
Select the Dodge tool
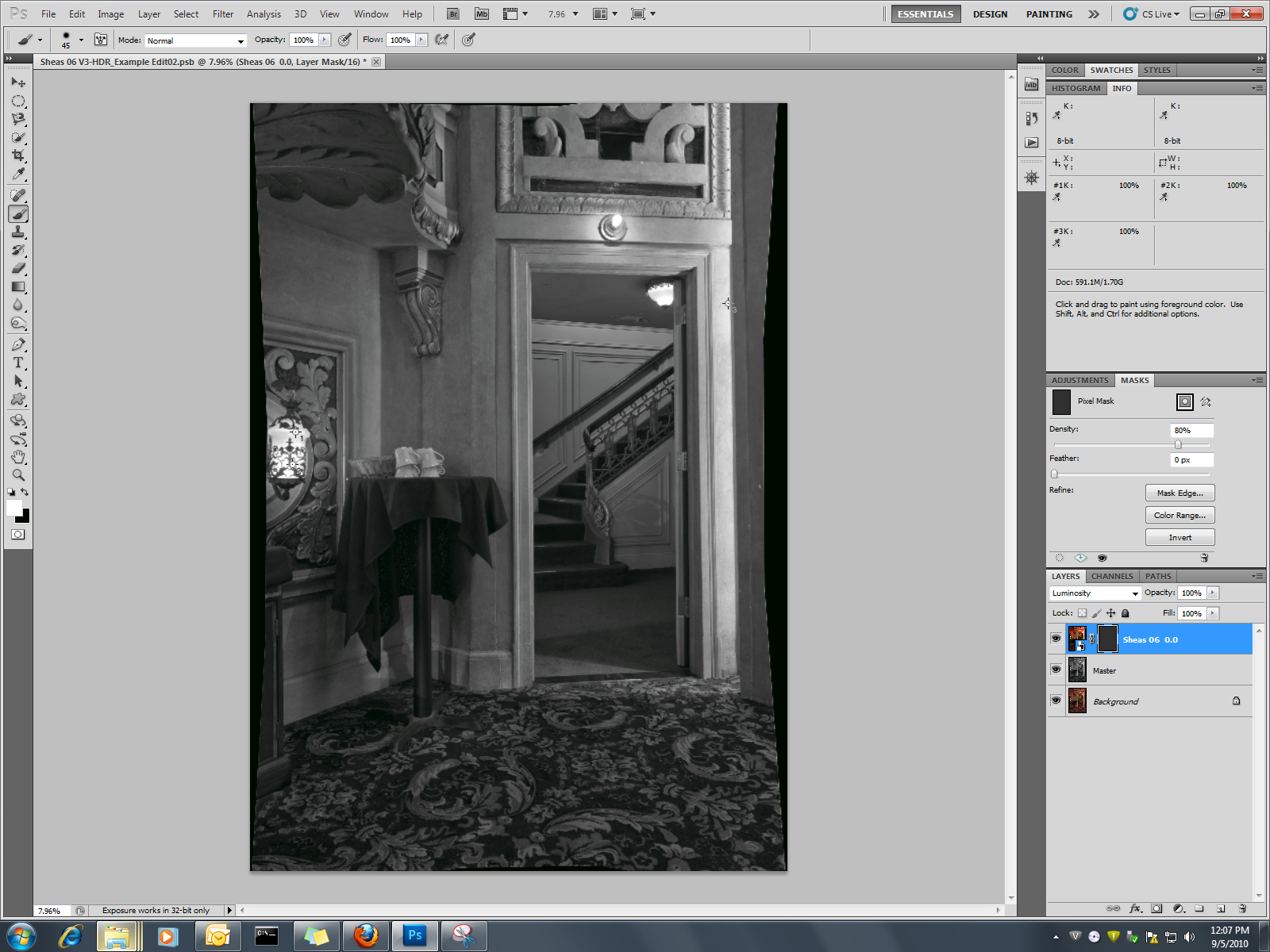point(18,323)
